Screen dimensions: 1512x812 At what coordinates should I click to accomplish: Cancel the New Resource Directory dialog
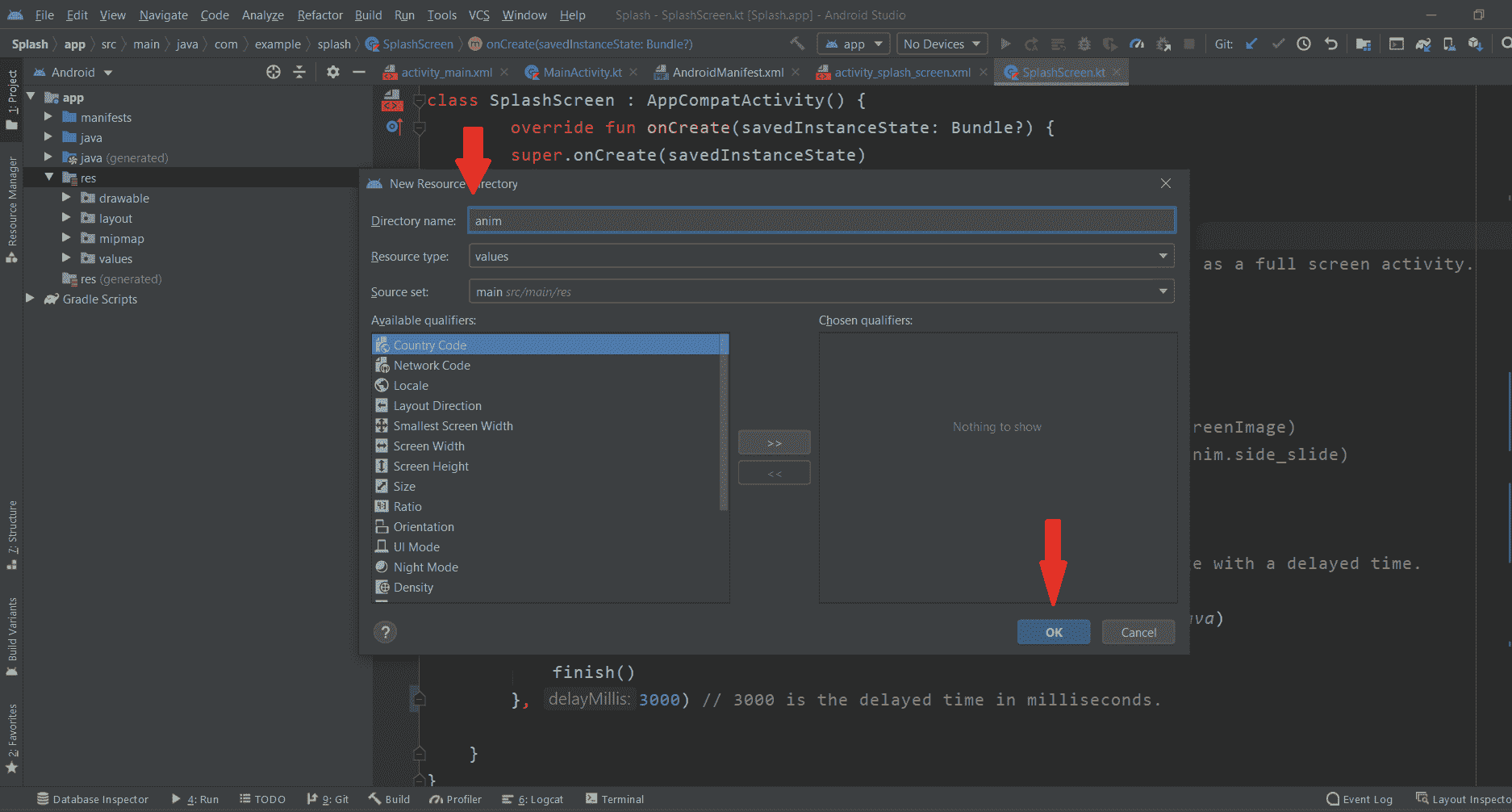[1138, 632]
